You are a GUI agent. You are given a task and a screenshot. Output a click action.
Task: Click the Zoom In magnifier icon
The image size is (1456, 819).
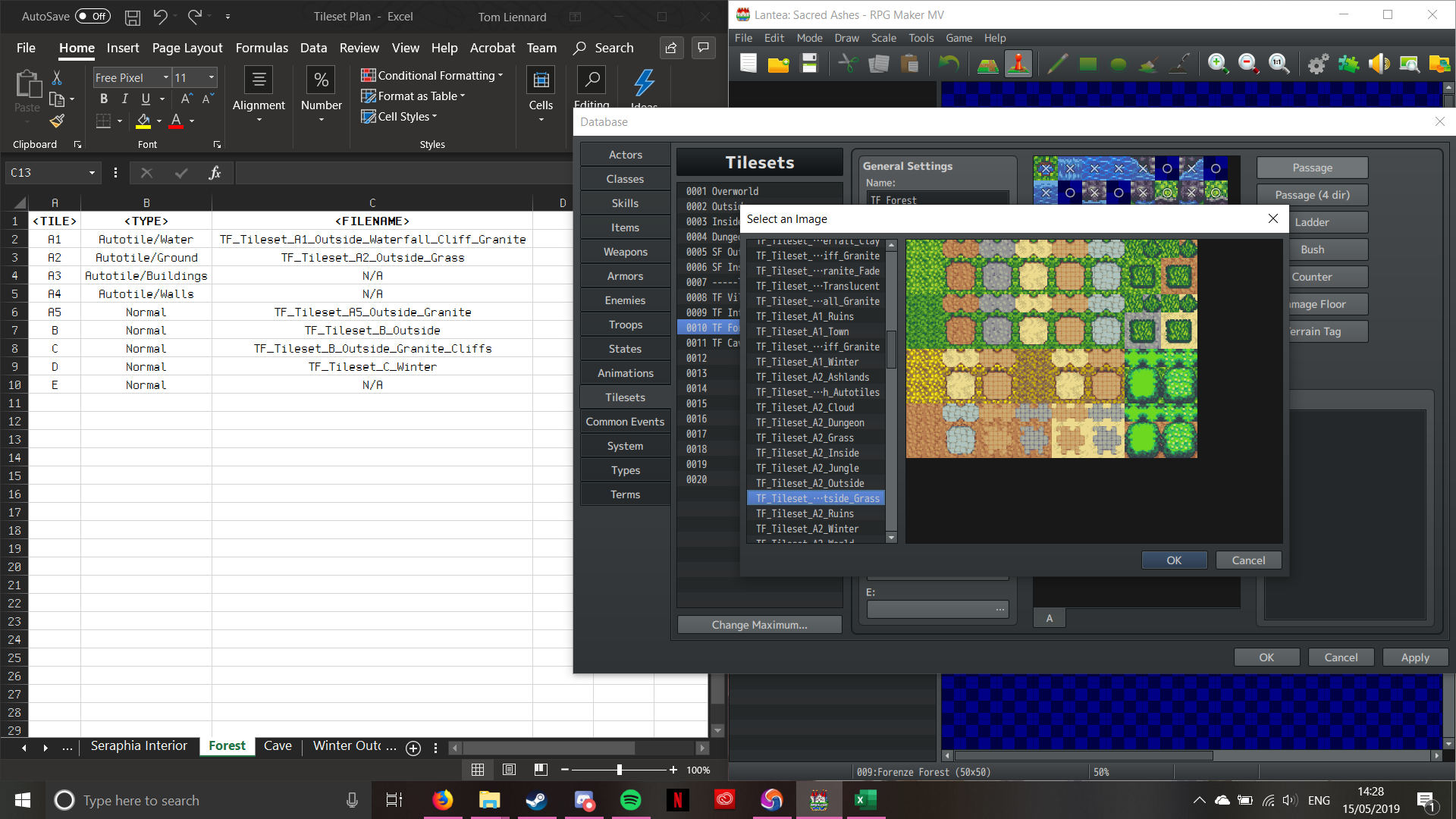[1218, 64]
